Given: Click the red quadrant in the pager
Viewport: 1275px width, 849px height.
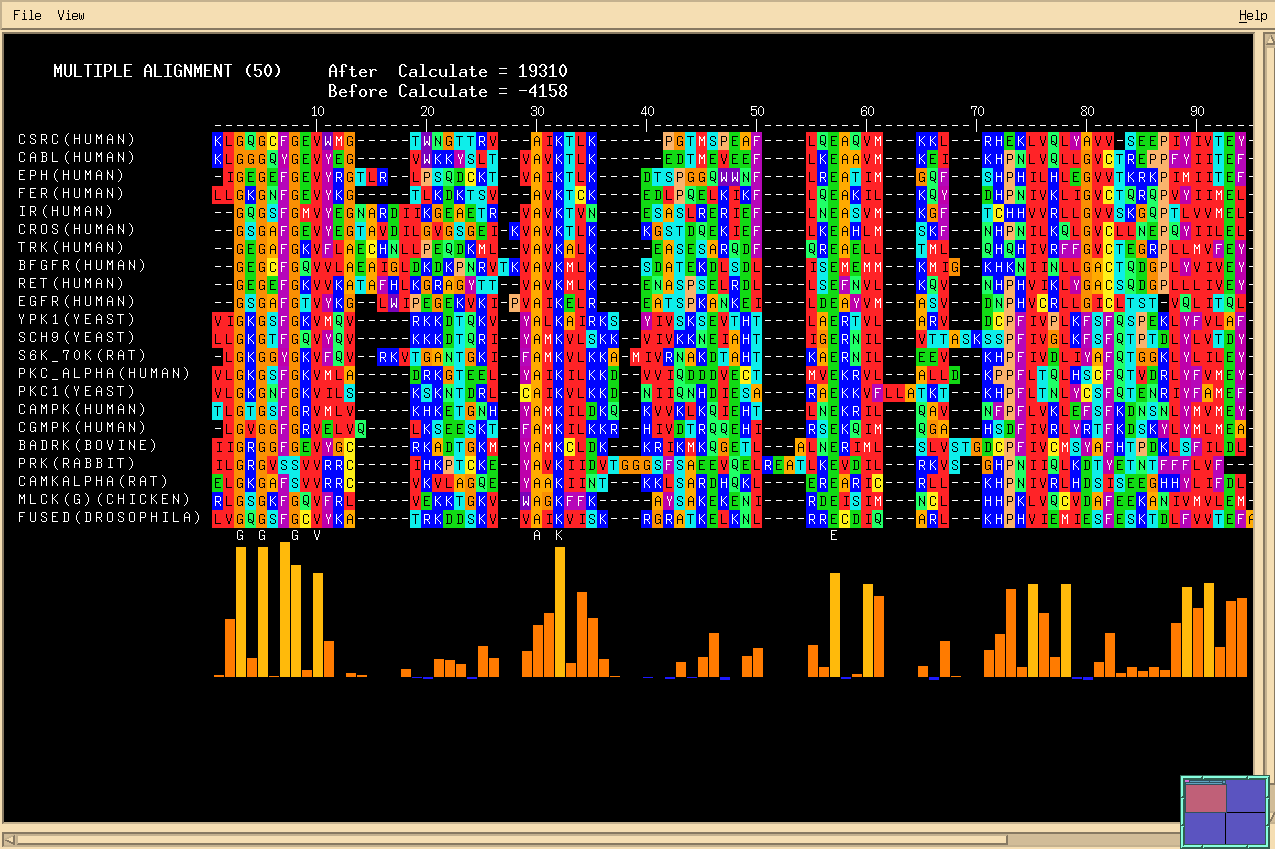Looking at the screenshot, I should [x=1205, y=797].
